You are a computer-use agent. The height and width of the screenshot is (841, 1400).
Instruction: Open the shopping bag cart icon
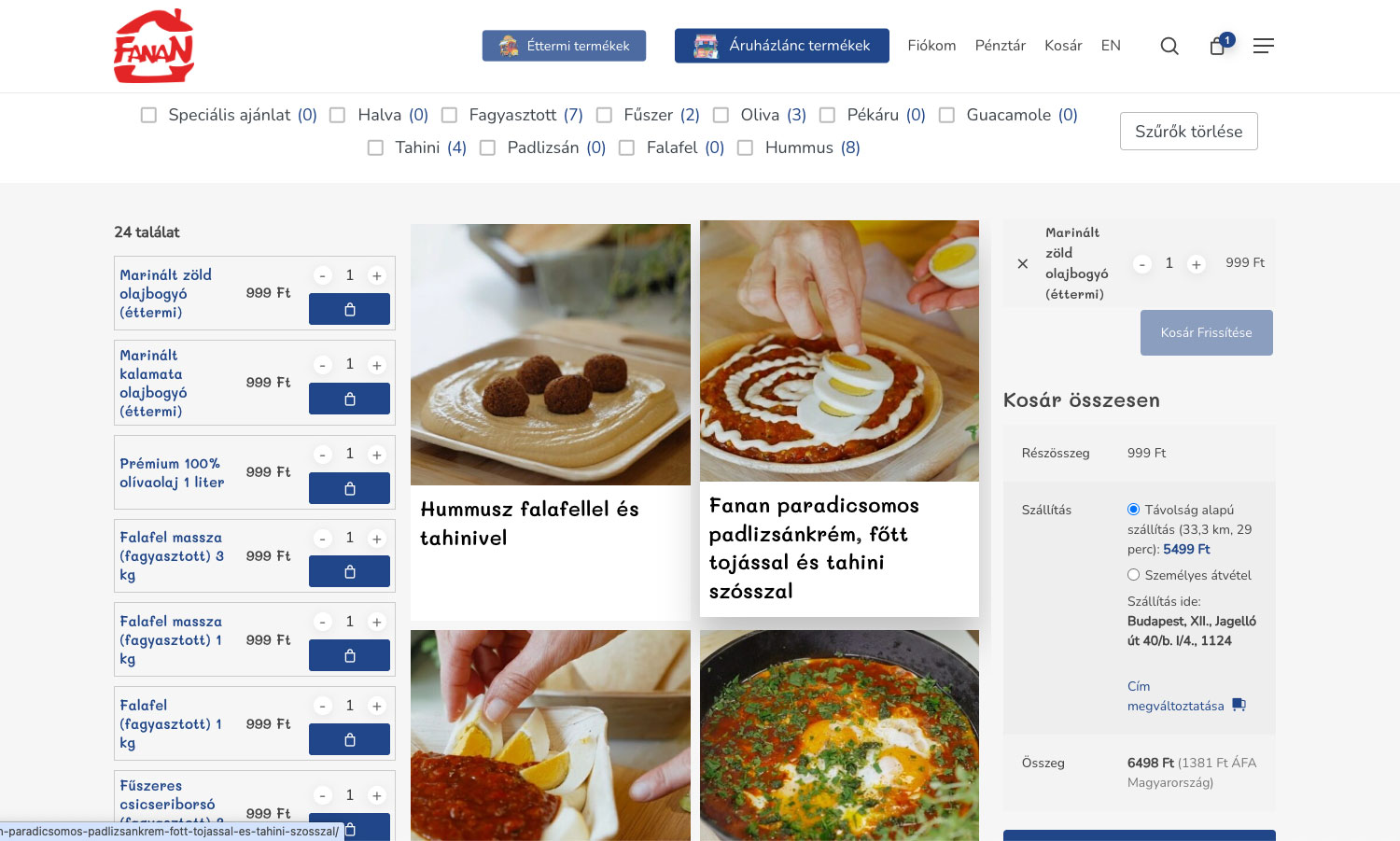[1218, 46]
